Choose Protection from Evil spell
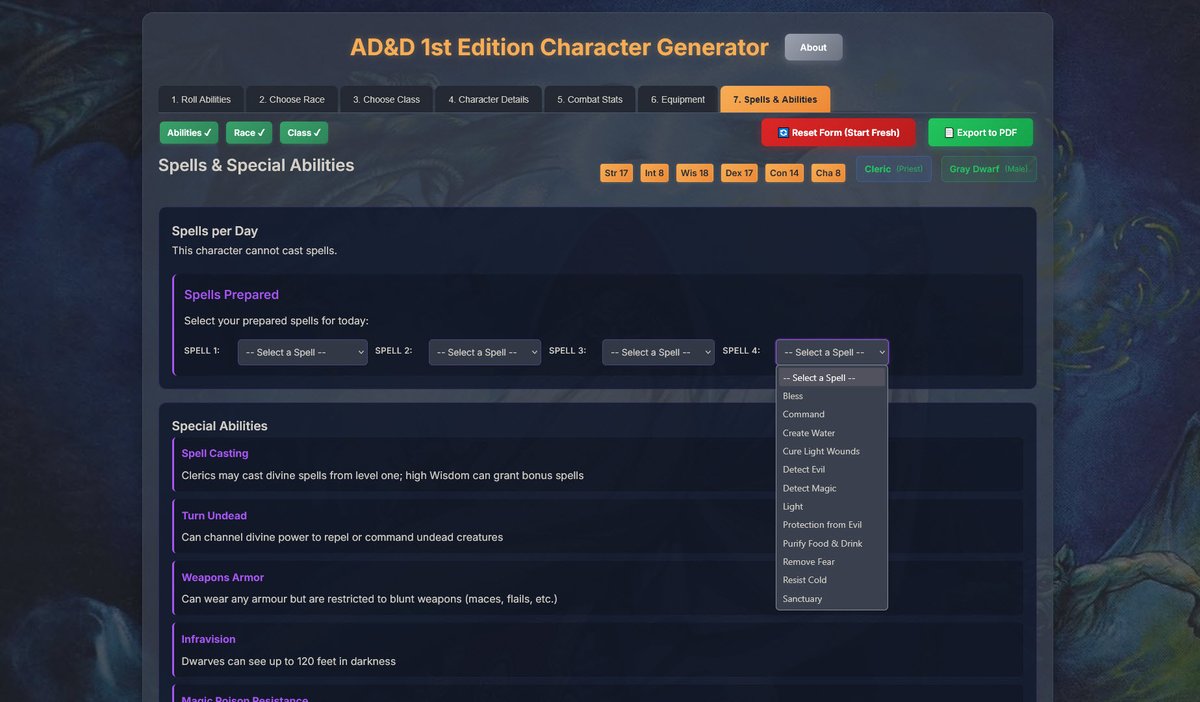Image resolution: width=1200 pixels, height=702 pixels. pyautogui.click(x=832, y=524)
